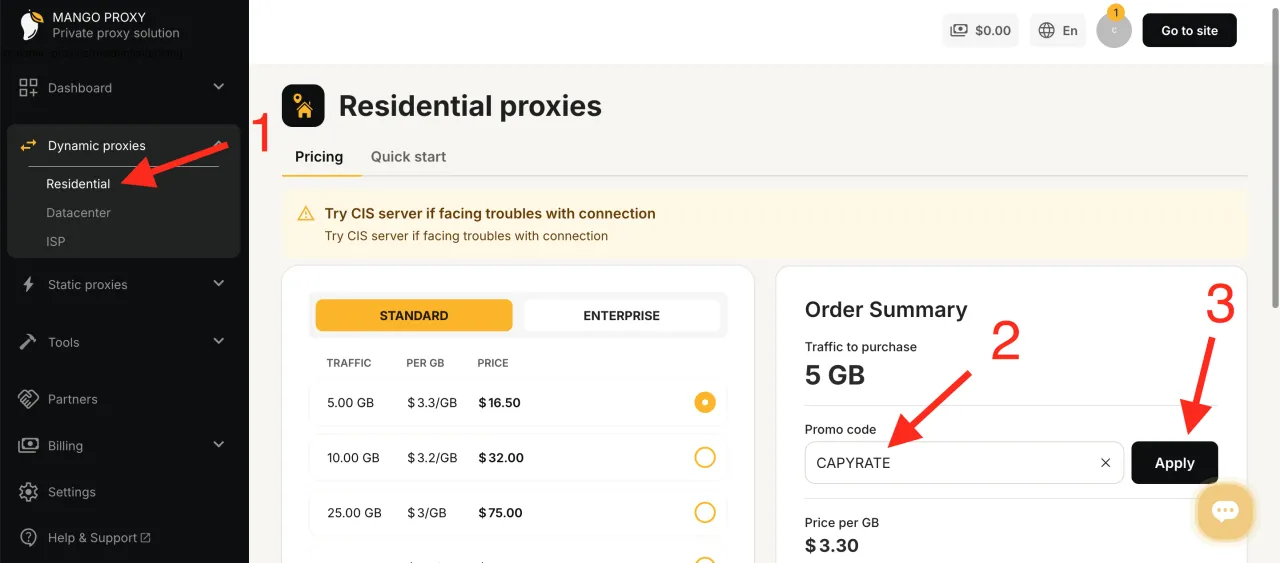Switch to the Quick start tab
Screen dimensions: 1280x563
(408, 157)
